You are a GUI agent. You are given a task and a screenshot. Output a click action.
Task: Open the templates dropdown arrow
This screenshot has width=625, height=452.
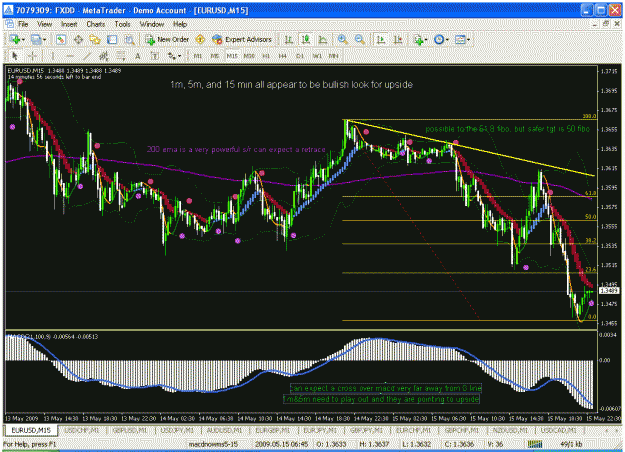[468, 40]
